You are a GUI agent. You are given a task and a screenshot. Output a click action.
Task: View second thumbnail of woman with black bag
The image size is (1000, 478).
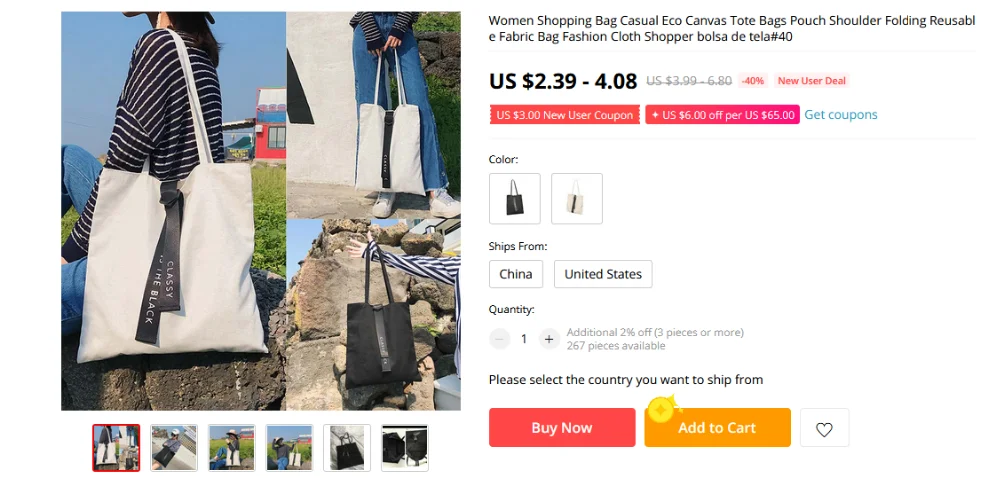point(173,448)
